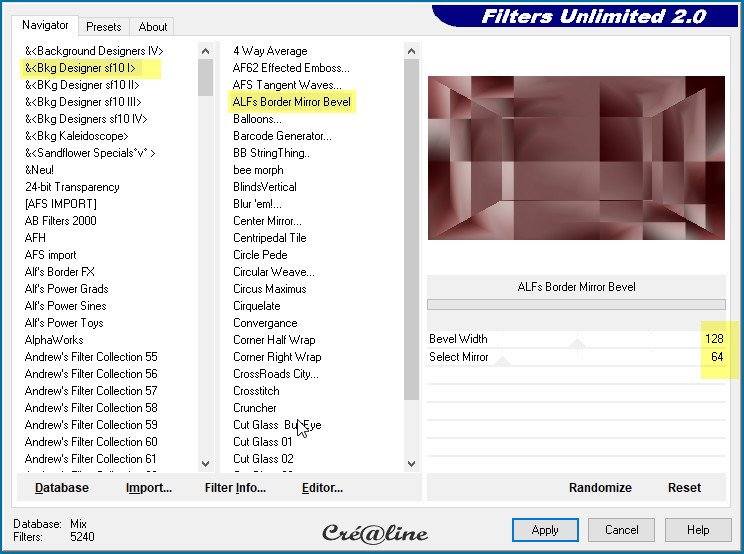The height and width of the screenshot is (554, 744).
Task: Adjust the Bevel Width slider
Action: pyautogui.click(x=576, y=343)
